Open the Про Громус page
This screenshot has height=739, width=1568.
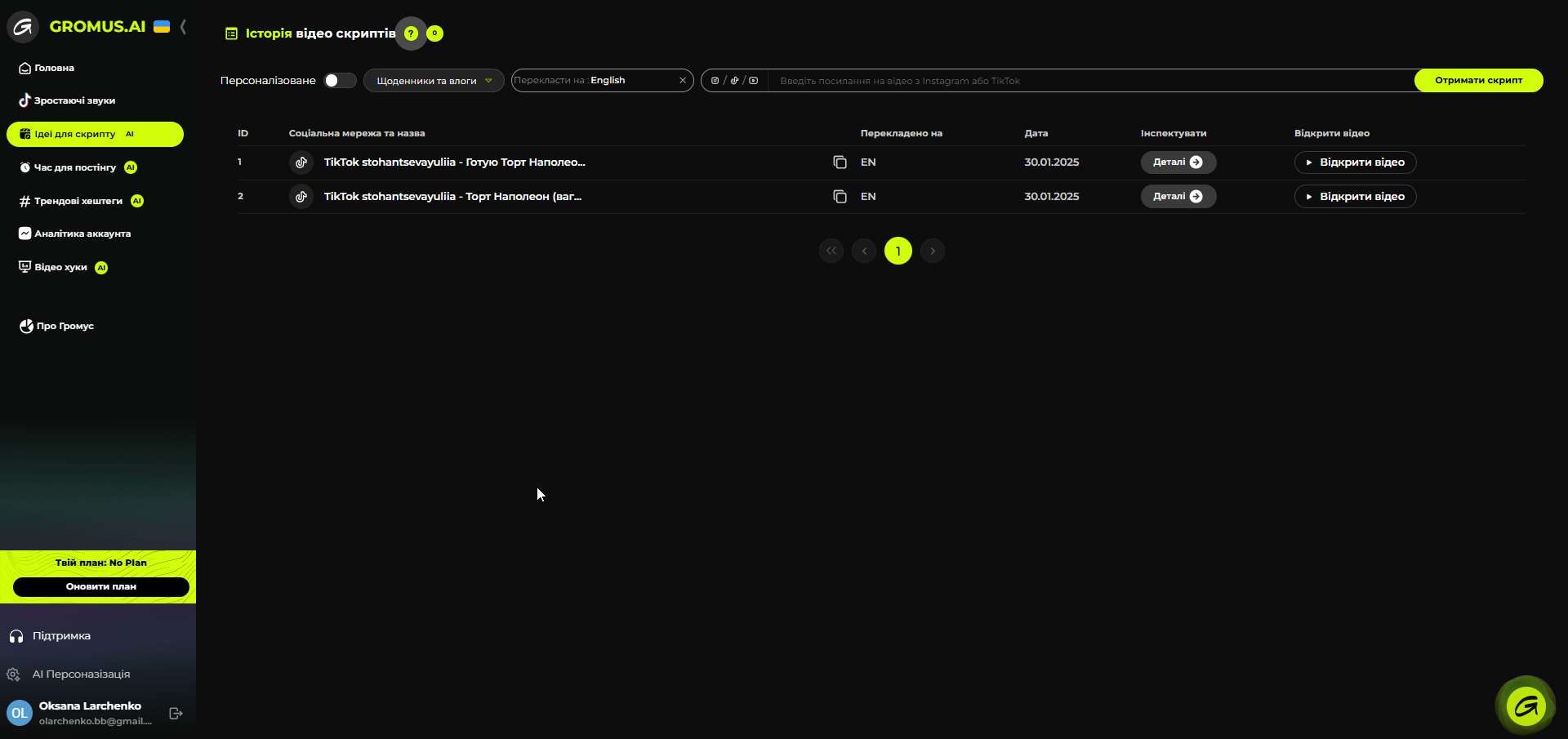tap(56, 326)
